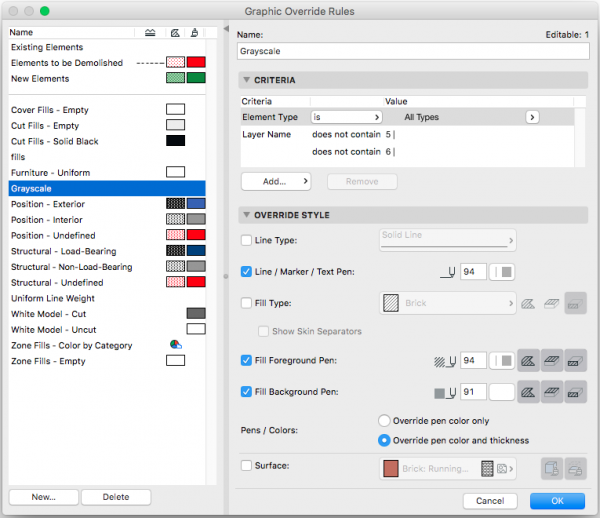Click the OK button
The height and width of the screenshot is (518, 600).
pos(557,500)
